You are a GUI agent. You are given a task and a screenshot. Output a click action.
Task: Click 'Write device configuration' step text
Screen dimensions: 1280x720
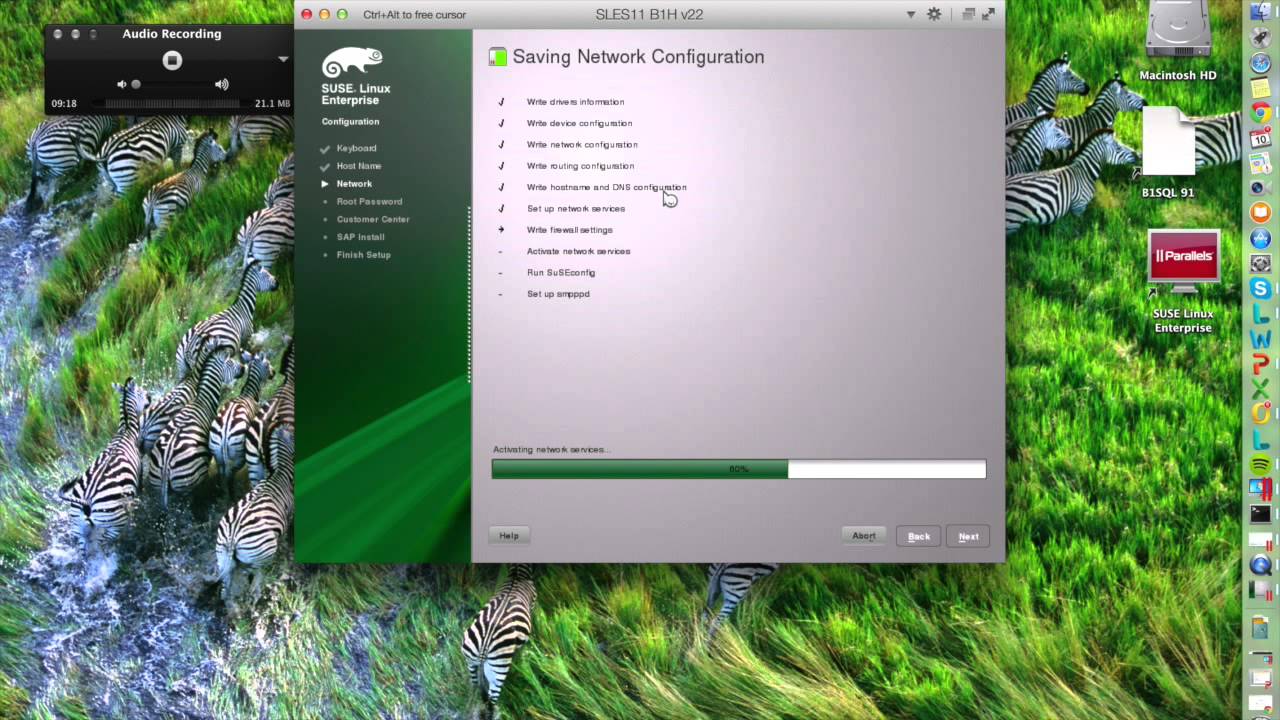point(579,123)
